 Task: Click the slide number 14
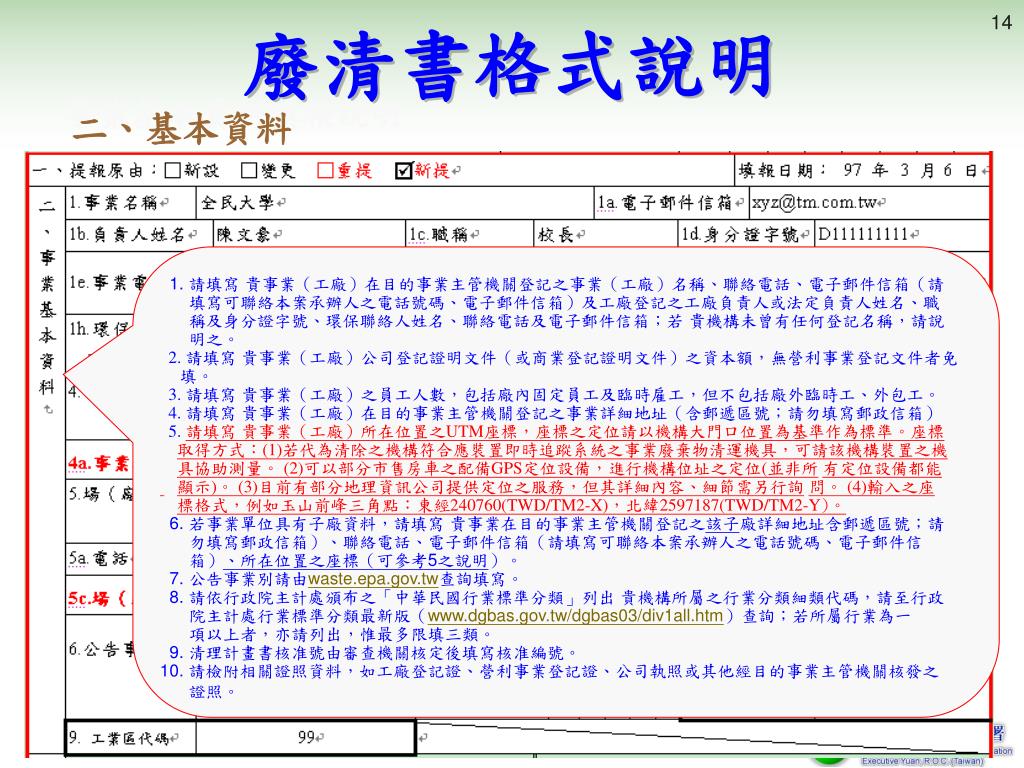[x=1001, y=23]
